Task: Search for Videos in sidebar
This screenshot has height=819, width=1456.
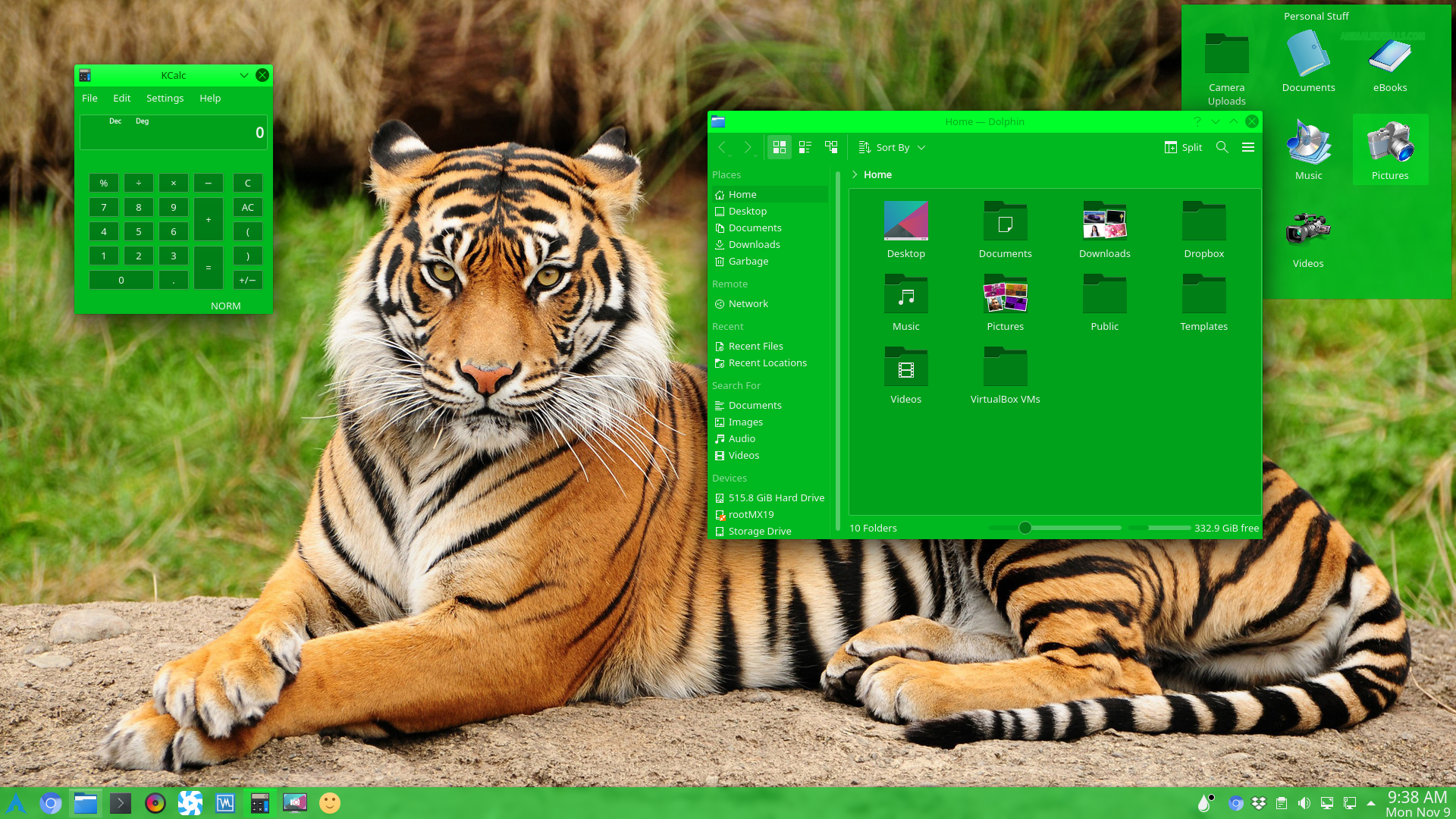Action: coord(770,456)
